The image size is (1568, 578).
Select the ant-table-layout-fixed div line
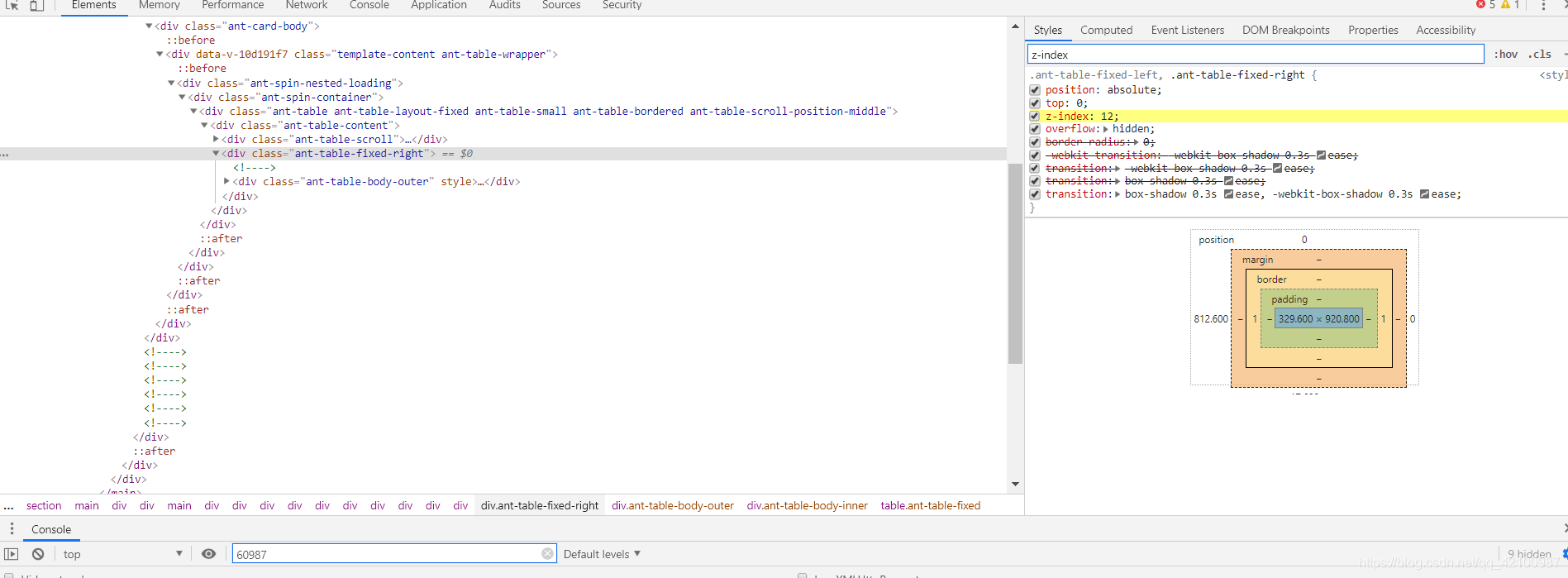549,112
